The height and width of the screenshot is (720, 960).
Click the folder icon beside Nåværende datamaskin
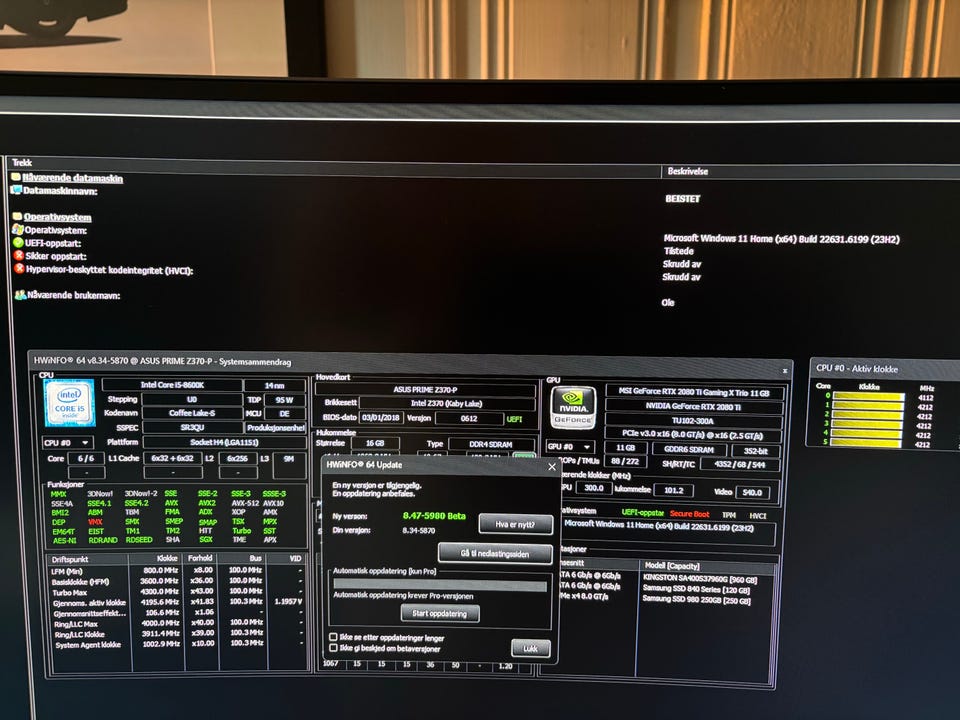(17, 177)
